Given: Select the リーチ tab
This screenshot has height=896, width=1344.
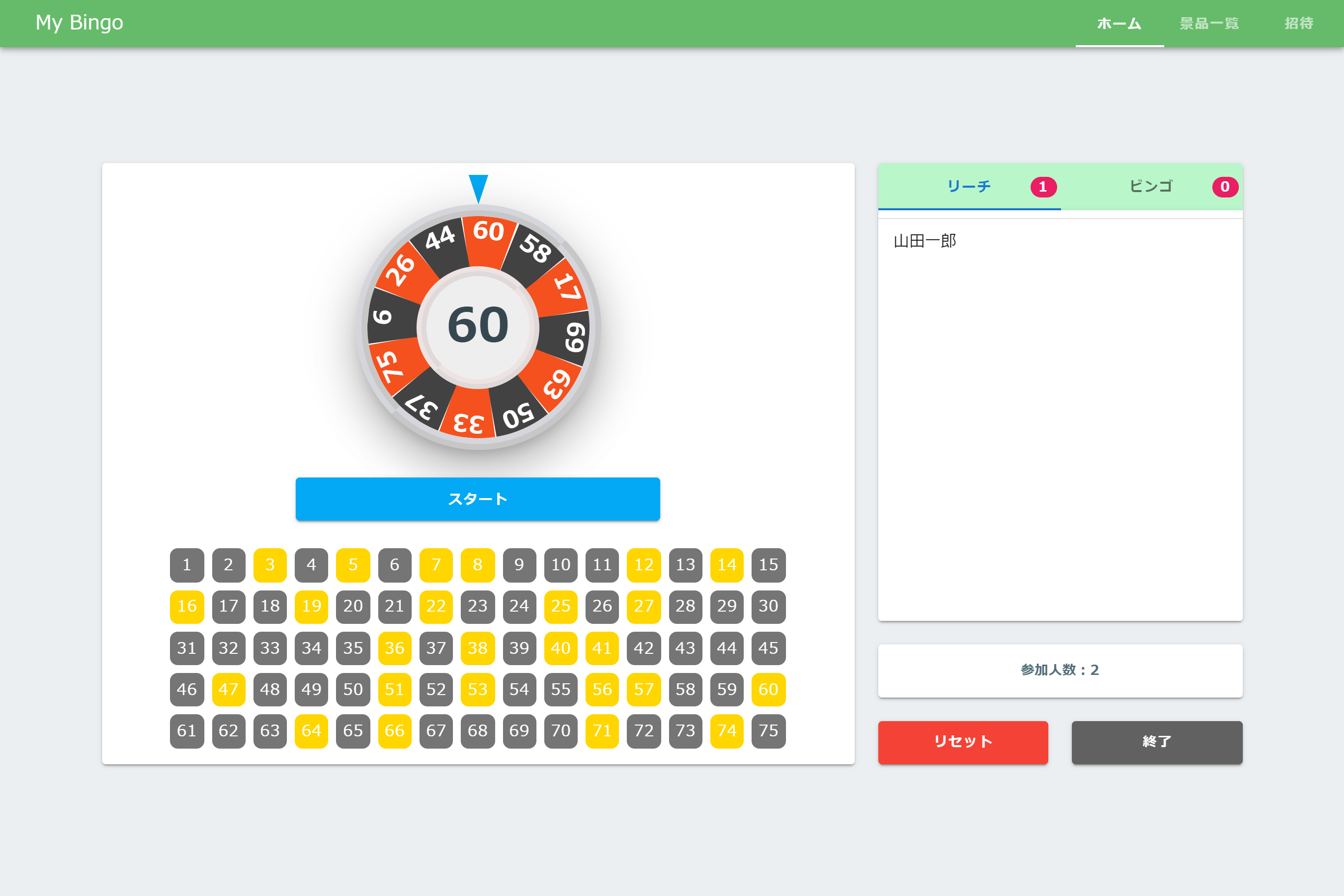Looking at the screenshot, I should [969, 187].
